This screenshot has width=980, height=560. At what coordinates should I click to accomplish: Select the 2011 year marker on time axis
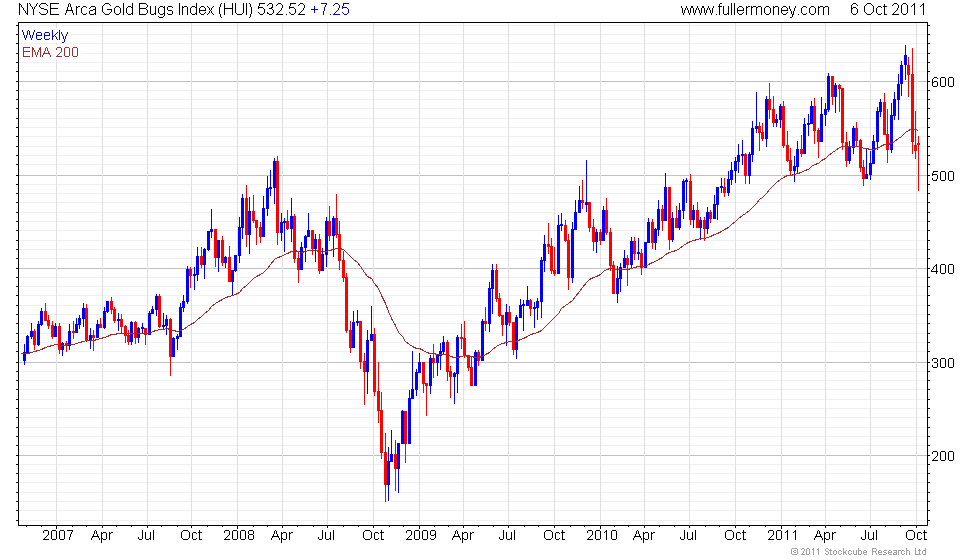click(x=780, y=535)
